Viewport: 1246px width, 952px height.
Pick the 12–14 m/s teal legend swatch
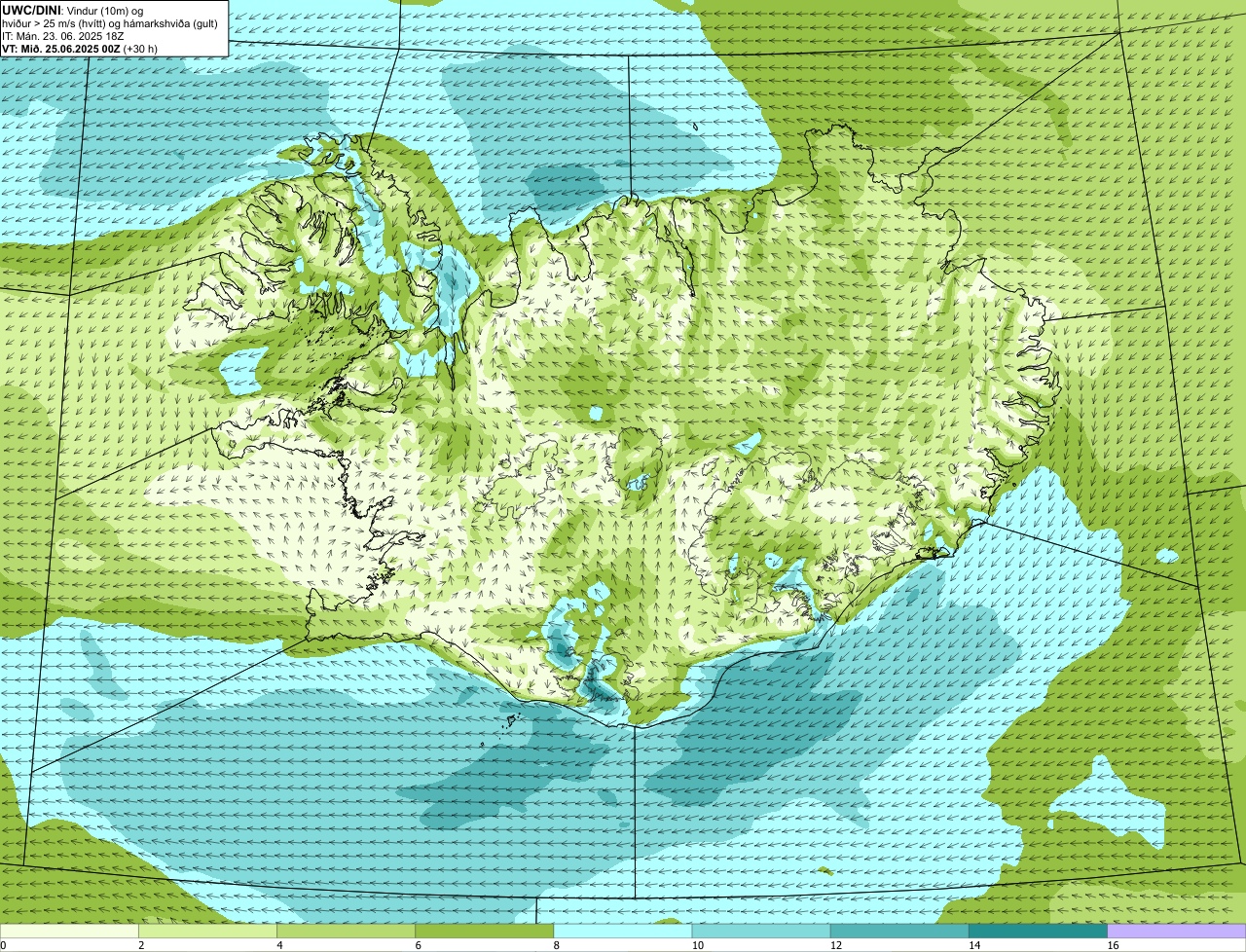(900, 932)
